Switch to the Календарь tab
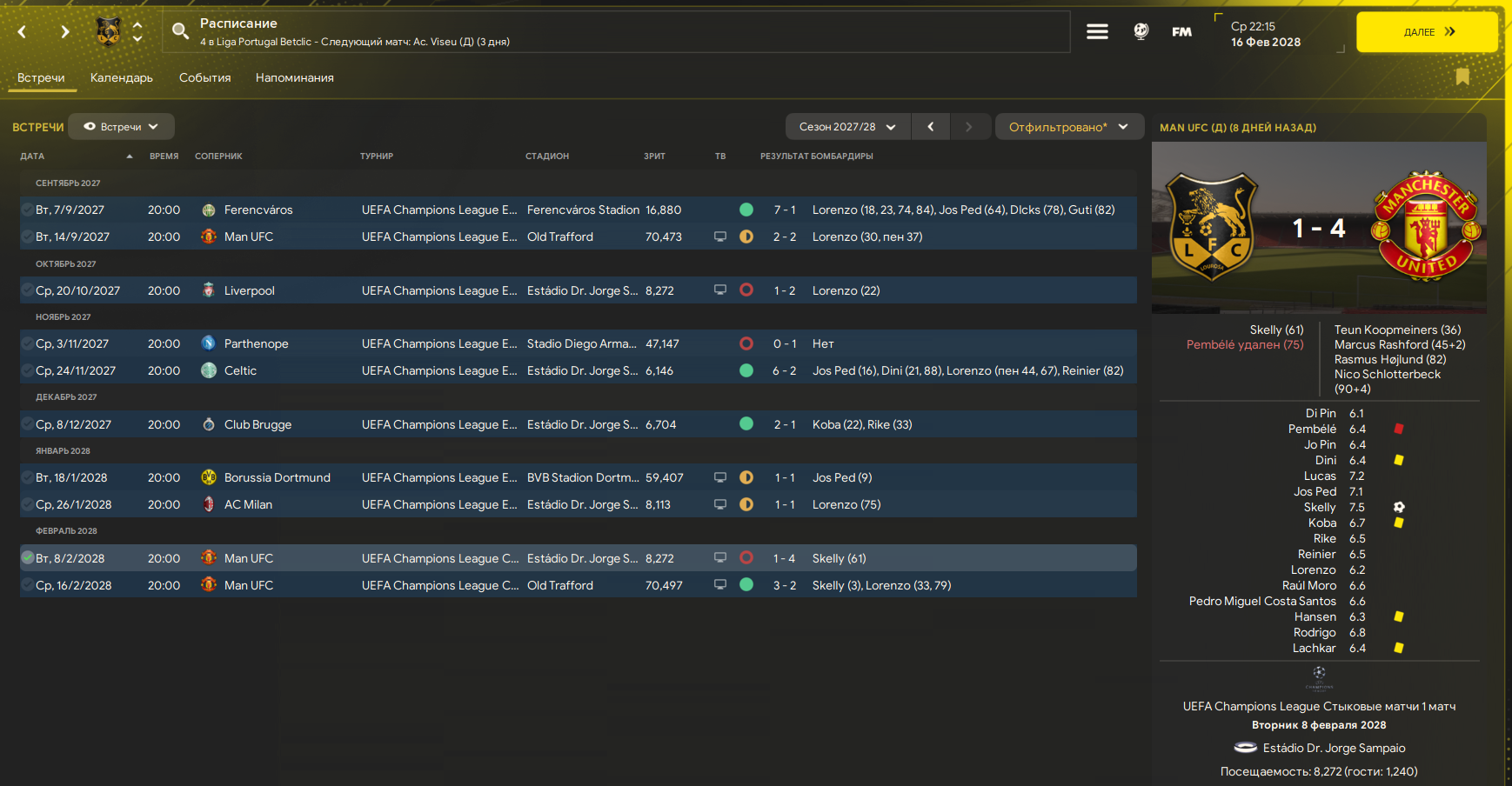 pos(122,77)
